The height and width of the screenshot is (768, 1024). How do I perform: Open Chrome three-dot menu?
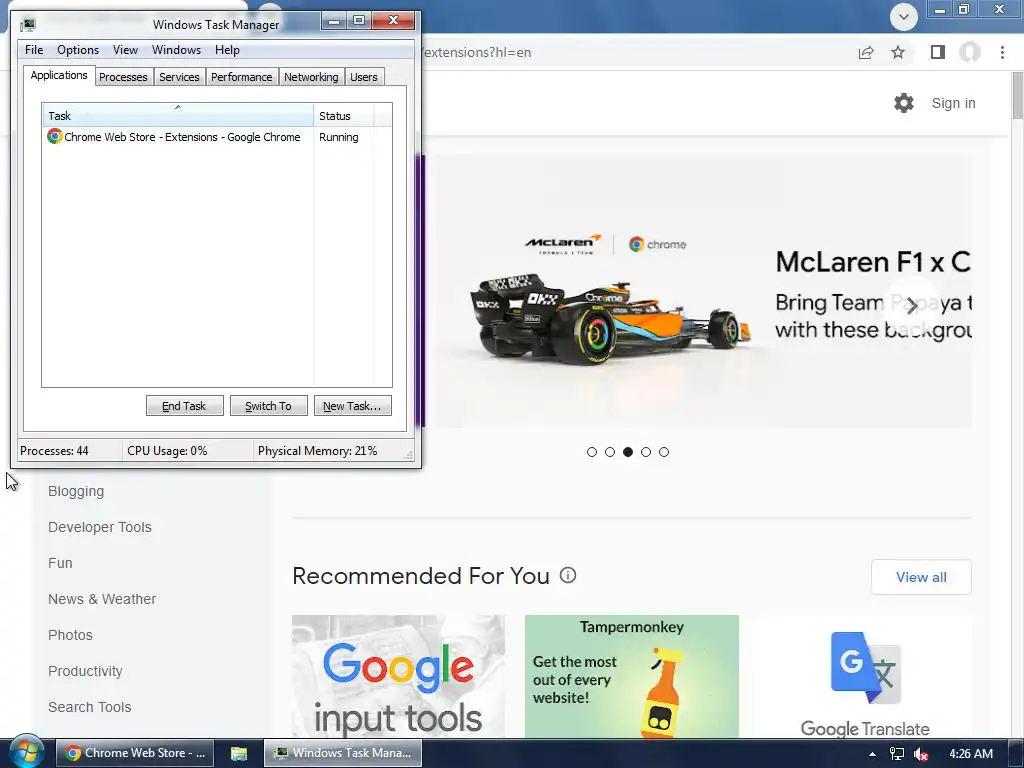tap(1002, 52)
